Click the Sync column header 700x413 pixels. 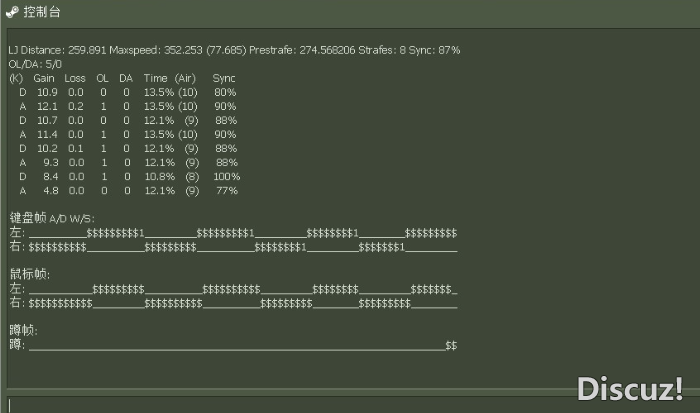224,78
